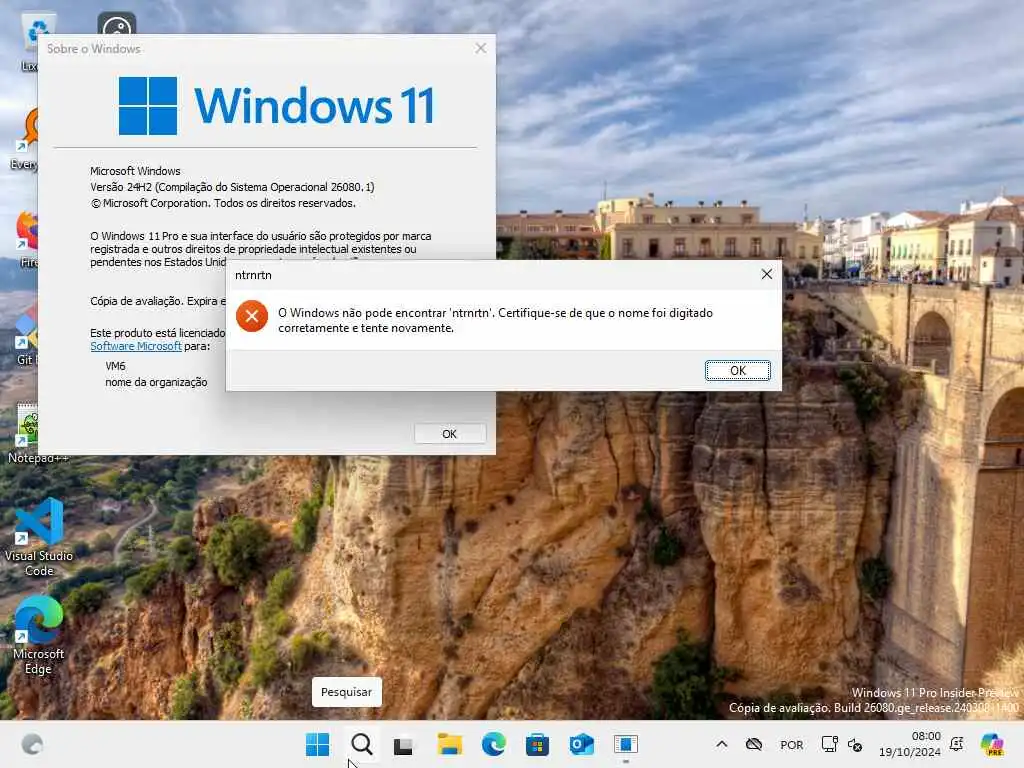Click the Pesquisar search icon on taskbar
Screen dimensions: 1024x768
point(361,744)
